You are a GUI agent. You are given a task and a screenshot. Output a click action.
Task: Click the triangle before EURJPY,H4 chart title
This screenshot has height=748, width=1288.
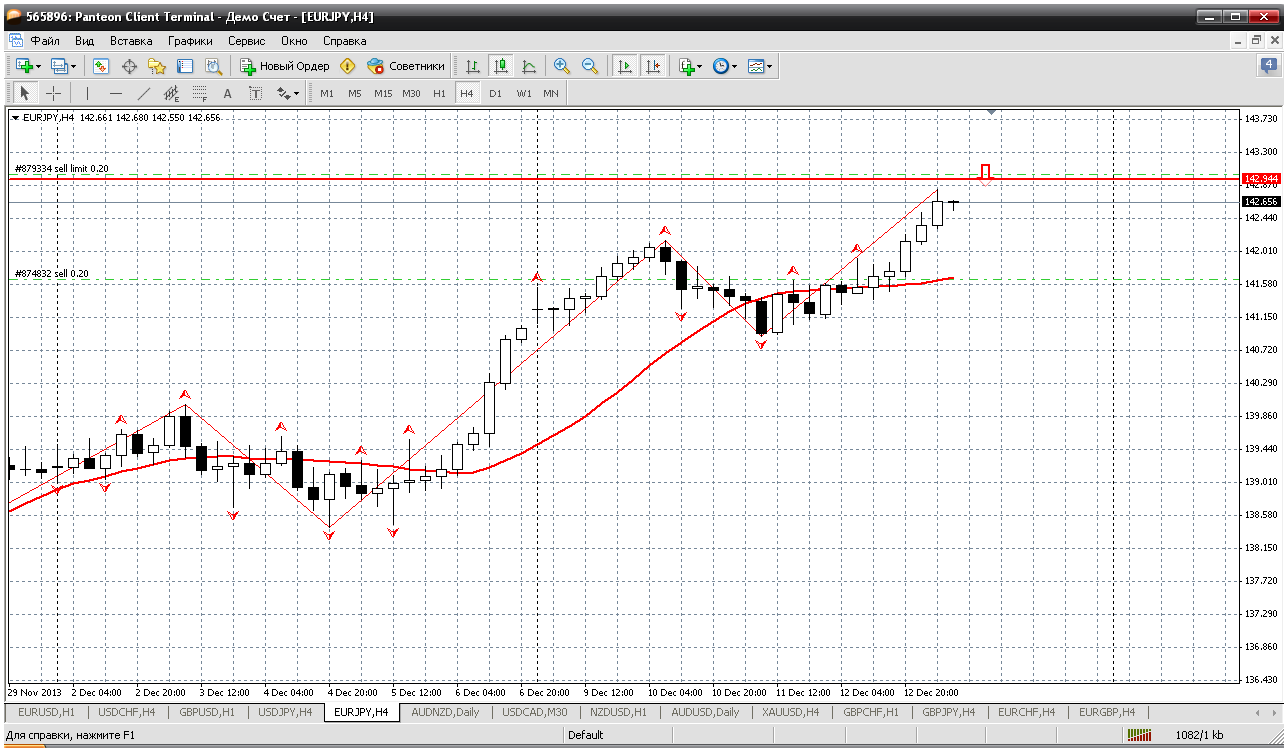click(x=15, y=118)
